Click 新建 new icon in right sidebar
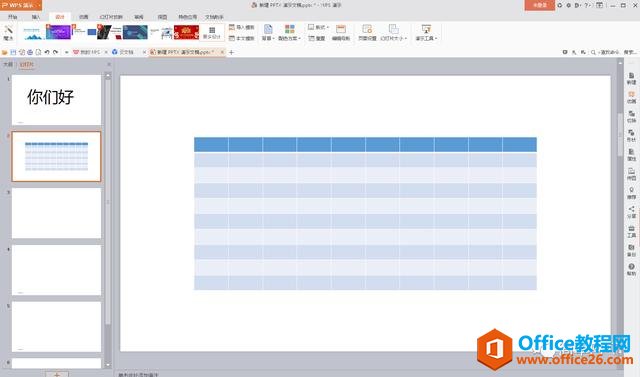Screen dimensions: 640x377 631,78
